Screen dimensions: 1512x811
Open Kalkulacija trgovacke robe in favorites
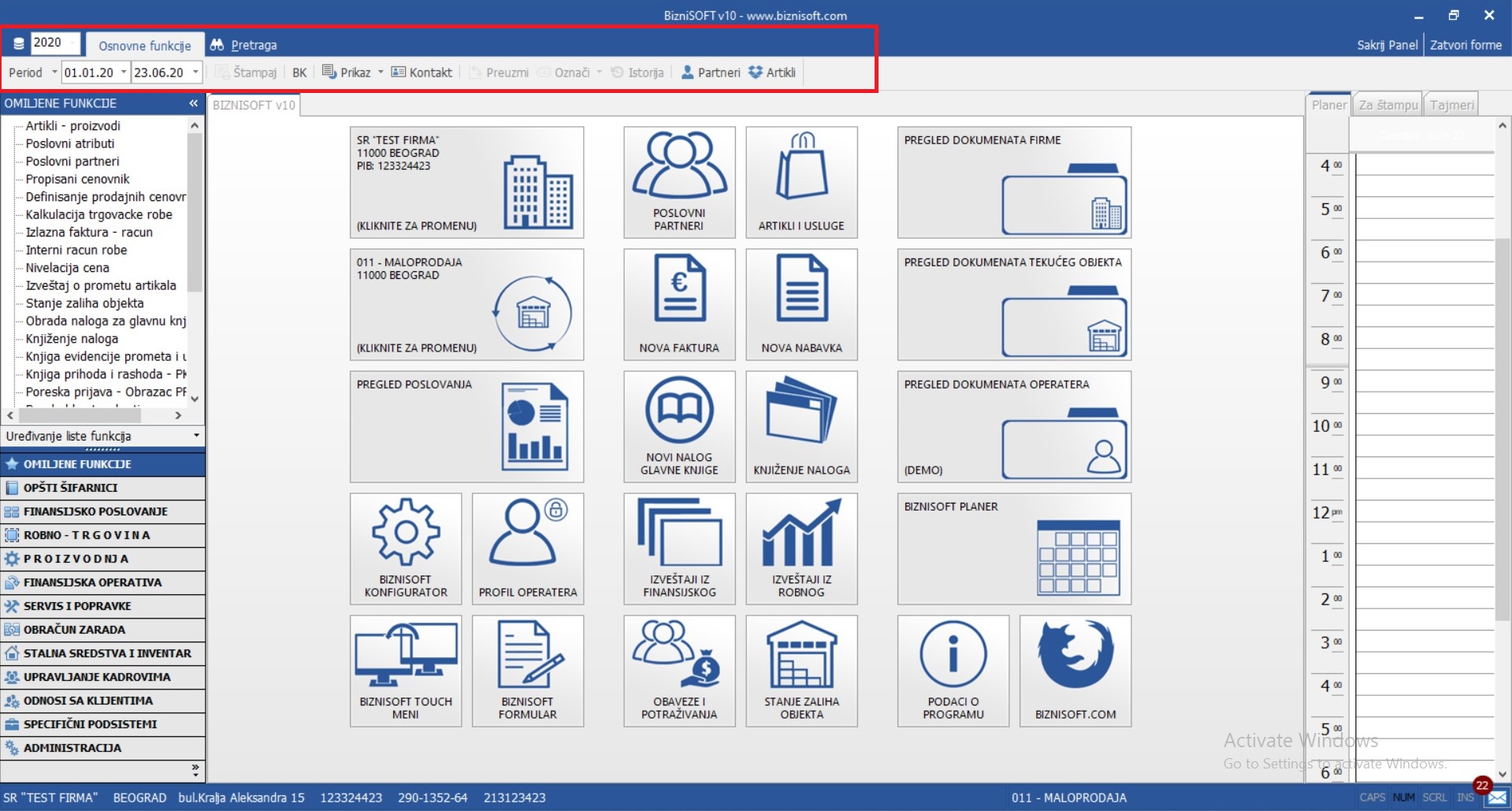[98, 214]
